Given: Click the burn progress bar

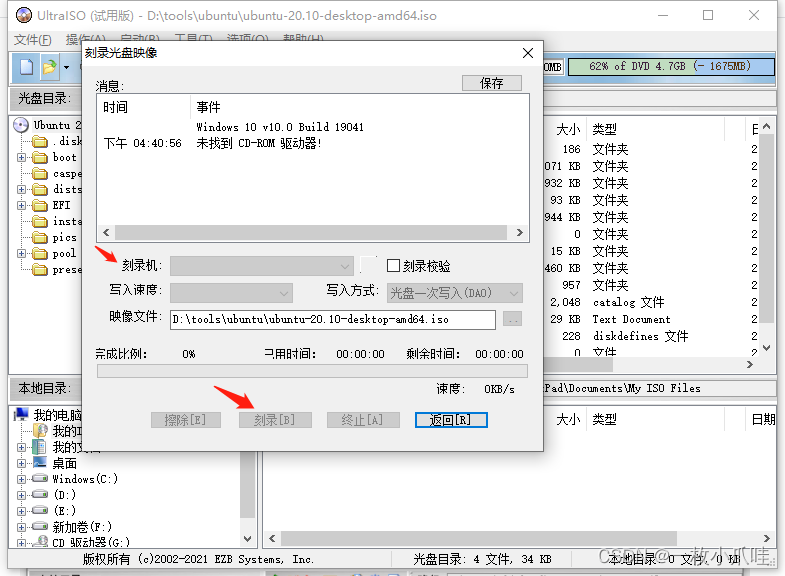Looking at the screenshot, I should (x=312, y=371).
